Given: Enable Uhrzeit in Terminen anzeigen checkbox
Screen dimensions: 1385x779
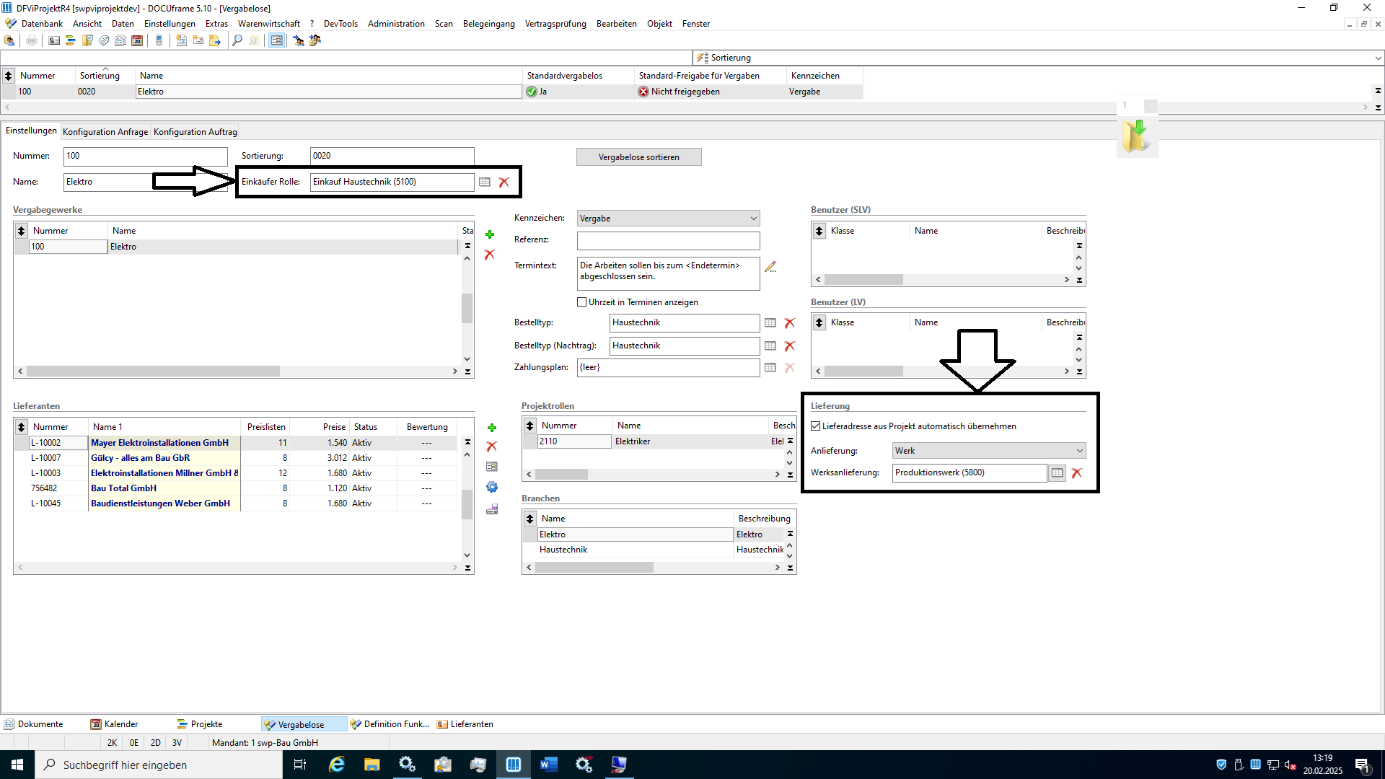Looking at the screenshot, I should point(582,302).
